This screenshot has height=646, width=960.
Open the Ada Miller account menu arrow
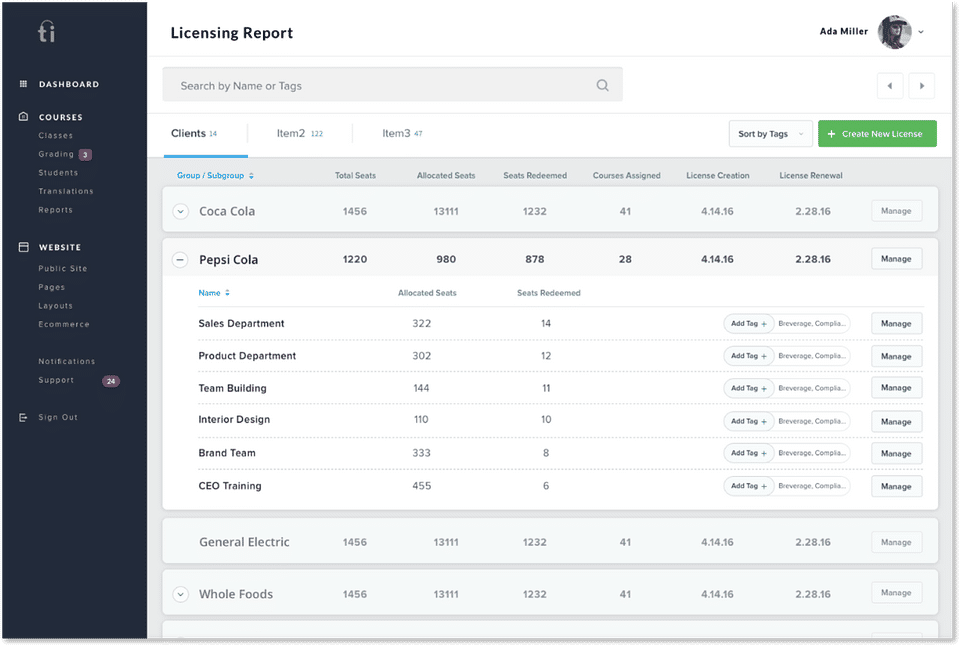coord(921,32)
